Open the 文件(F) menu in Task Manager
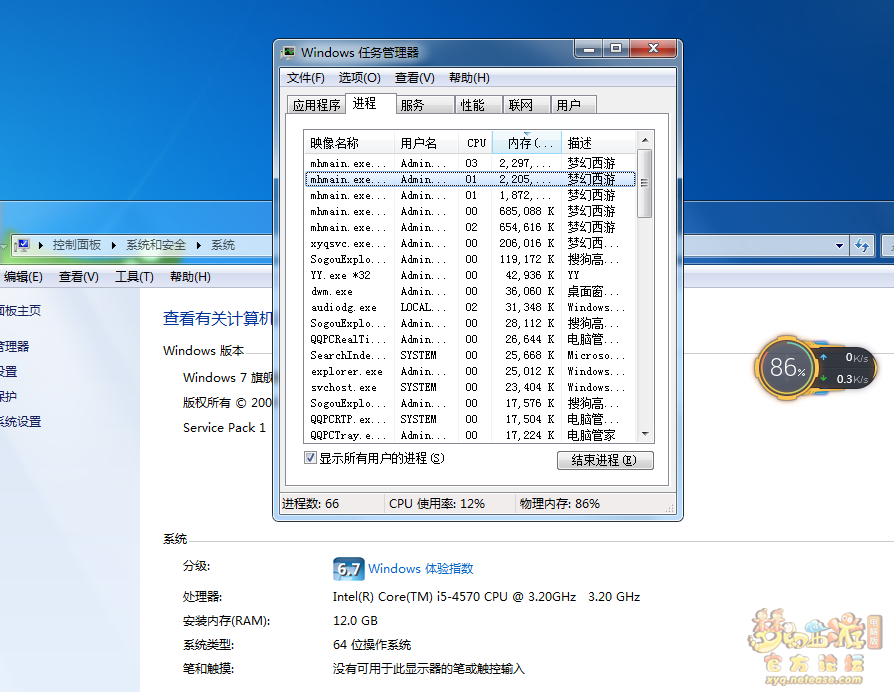894x692 pixels. (306, 78)
